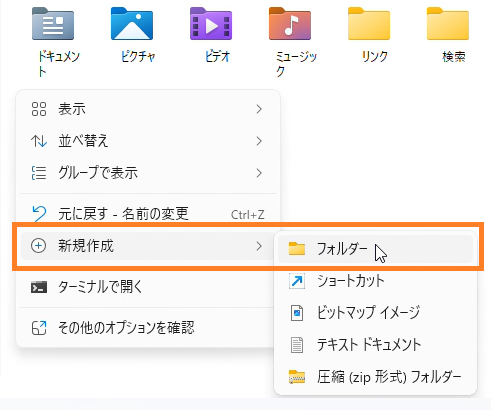Click the undo arrow icon beside 元に戻す

click(39, 214)
